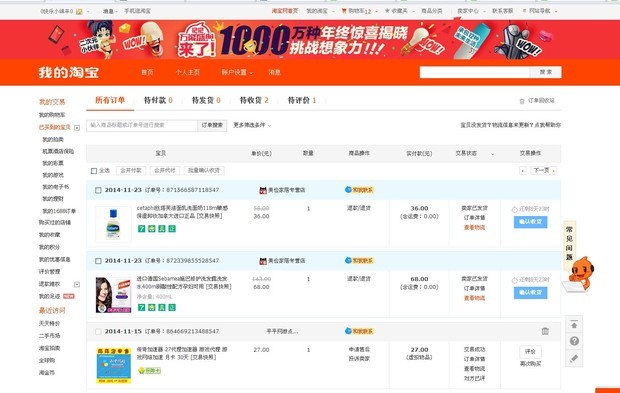Click the shopping cart icon in top bar
Viewport: 620px width, 393px height.
[344, 11]
